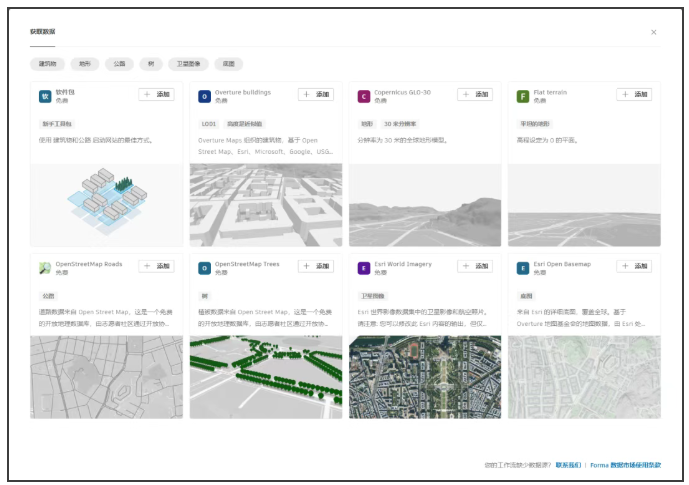This screenshot has height=485, width=689.
Task: Click the magenta Copernicus GLO-30 icon
Action: tap(364, 96)
